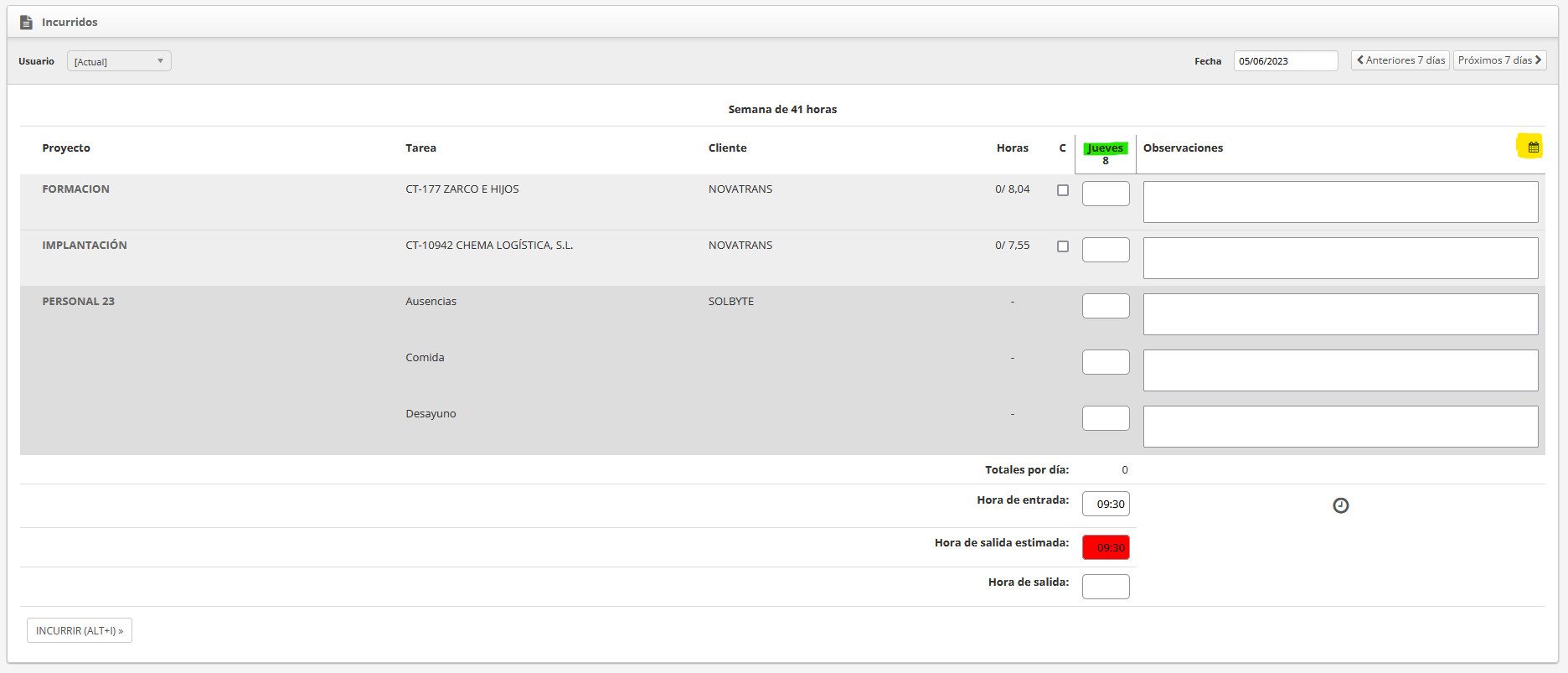Screen dimensions: 1568x673
Task: Click hours input for IMPLANTACIÓN row
Action: [x=1106, y=250]
